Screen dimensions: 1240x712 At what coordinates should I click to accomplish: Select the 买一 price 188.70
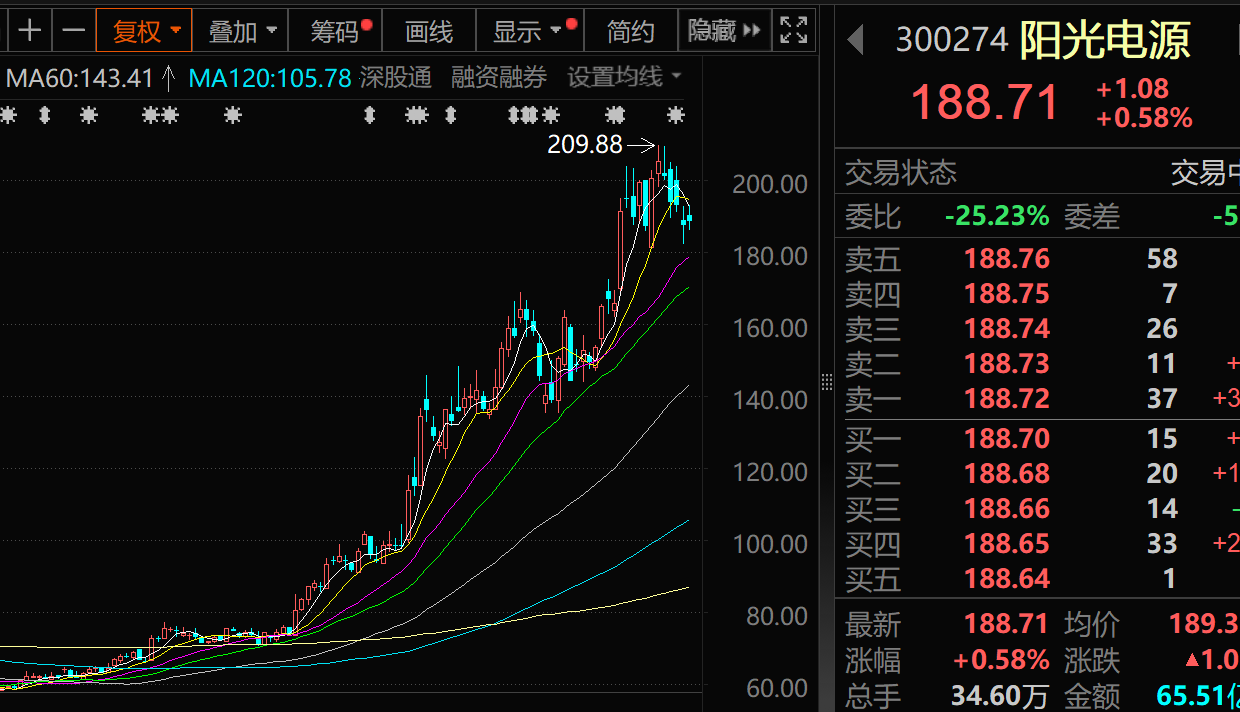(1007, 439)
